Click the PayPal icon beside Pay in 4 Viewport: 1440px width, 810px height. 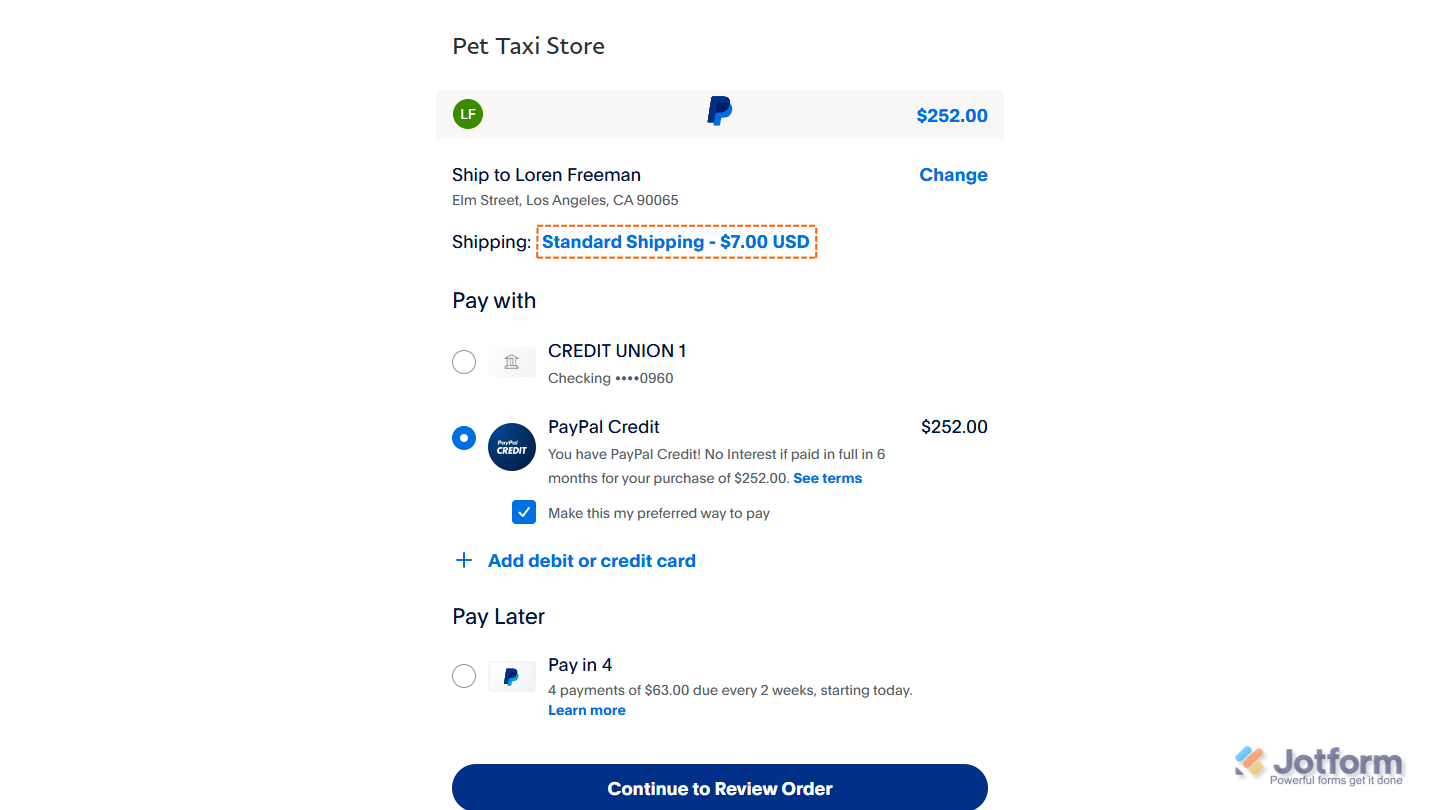pyautogui.click(x=511, y=675)
